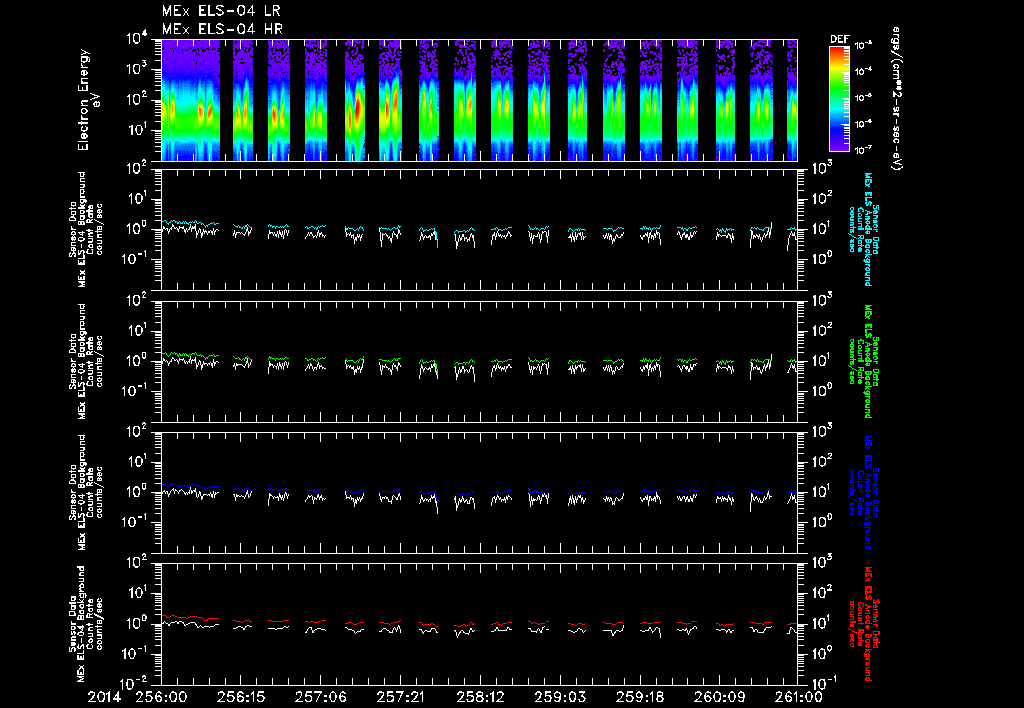
Task: Click the "MEx ELS-04 HR" title text
Action: (222, 29)
